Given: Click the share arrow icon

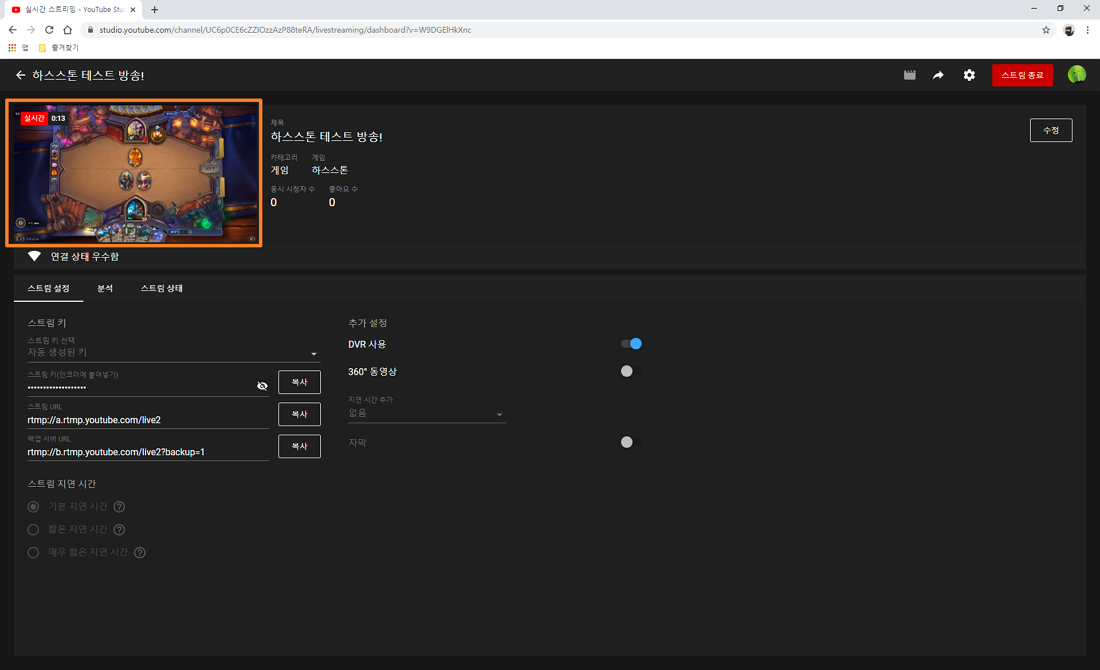Looking at the screenshot, I should (x=938, y=75).
